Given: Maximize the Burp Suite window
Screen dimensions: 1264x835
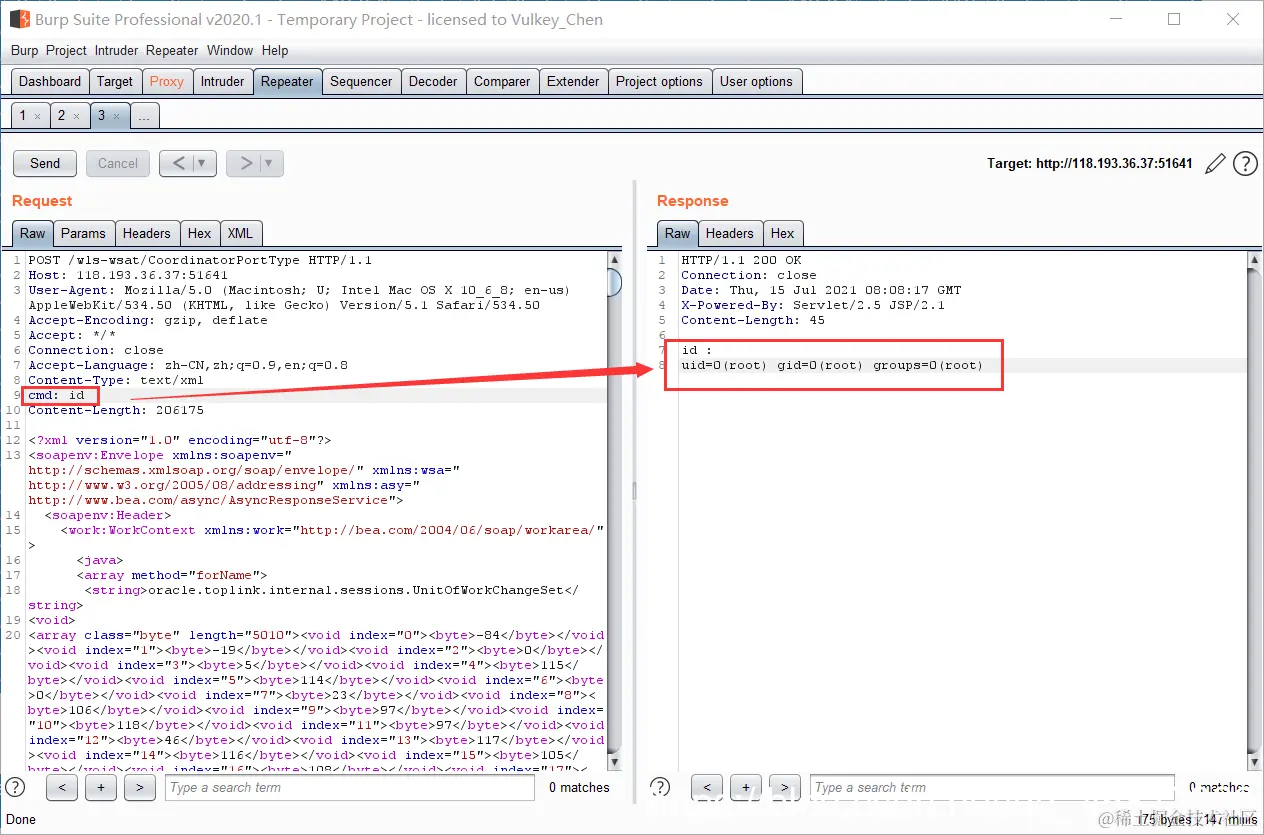Looking at the screenshot, I should tap(1174, 19).
